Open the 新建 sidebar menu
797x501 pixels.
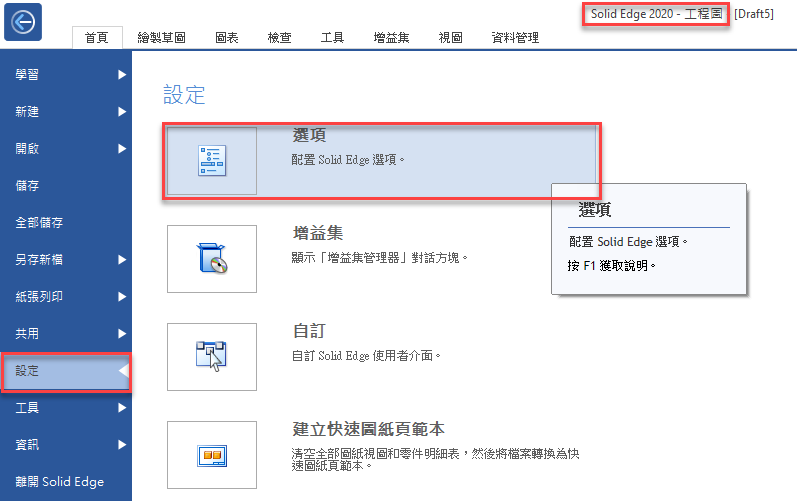[x=66, y=112]
